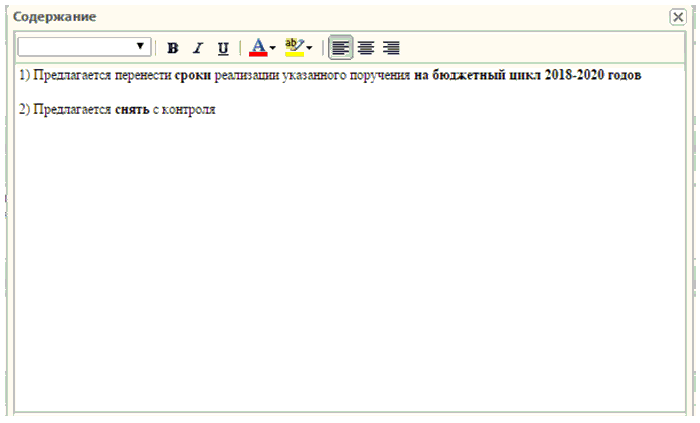Click the bold word 'сроки'

(193, 76)
